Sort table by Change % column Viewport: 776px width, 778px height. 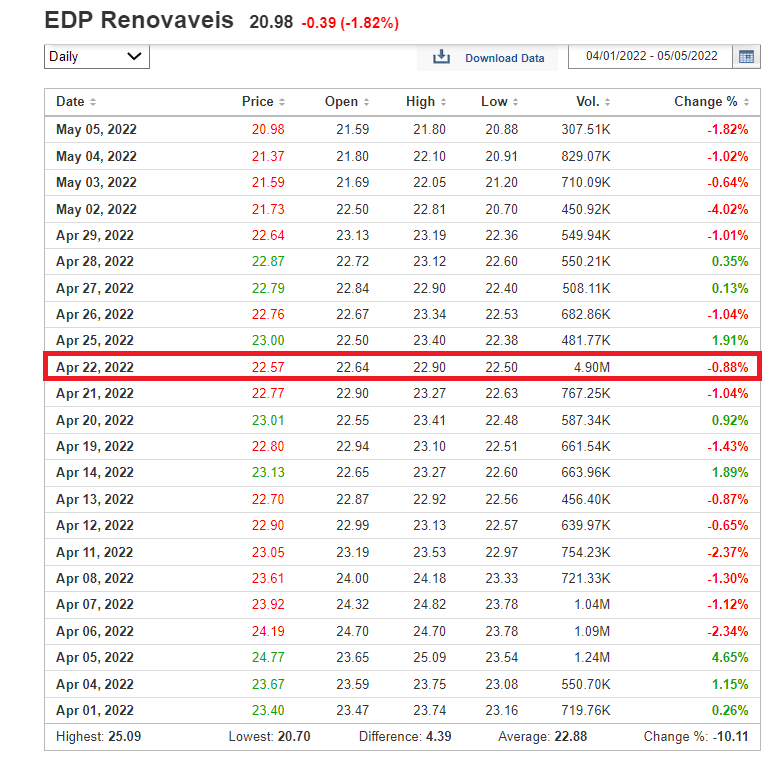tap(711, 102)
